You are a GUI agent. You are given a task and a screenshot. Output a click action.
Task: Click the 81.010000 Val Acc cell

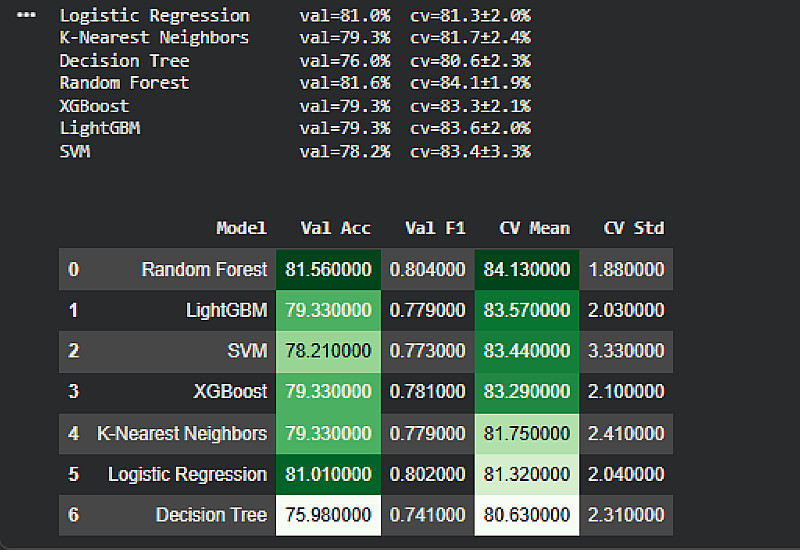coord(328,474)
